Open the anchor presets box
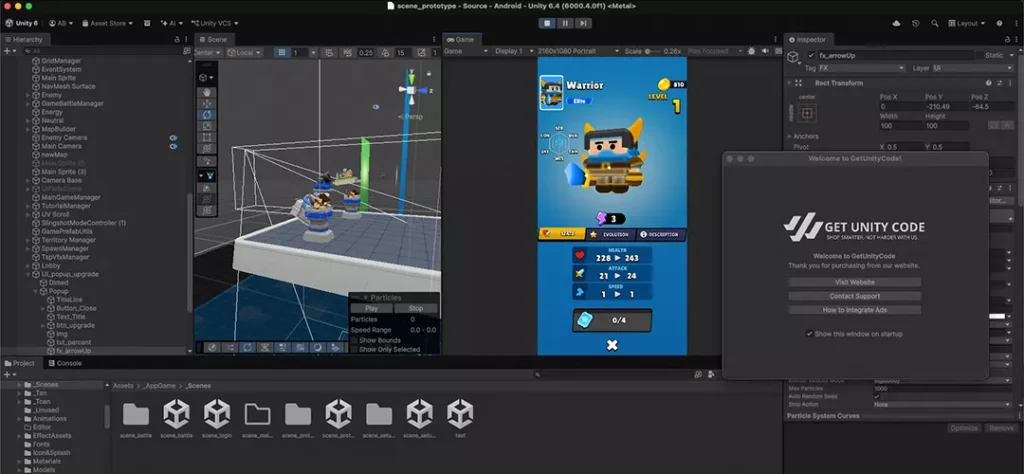The width and height of the screenshot is (1024, 474). 807,113
